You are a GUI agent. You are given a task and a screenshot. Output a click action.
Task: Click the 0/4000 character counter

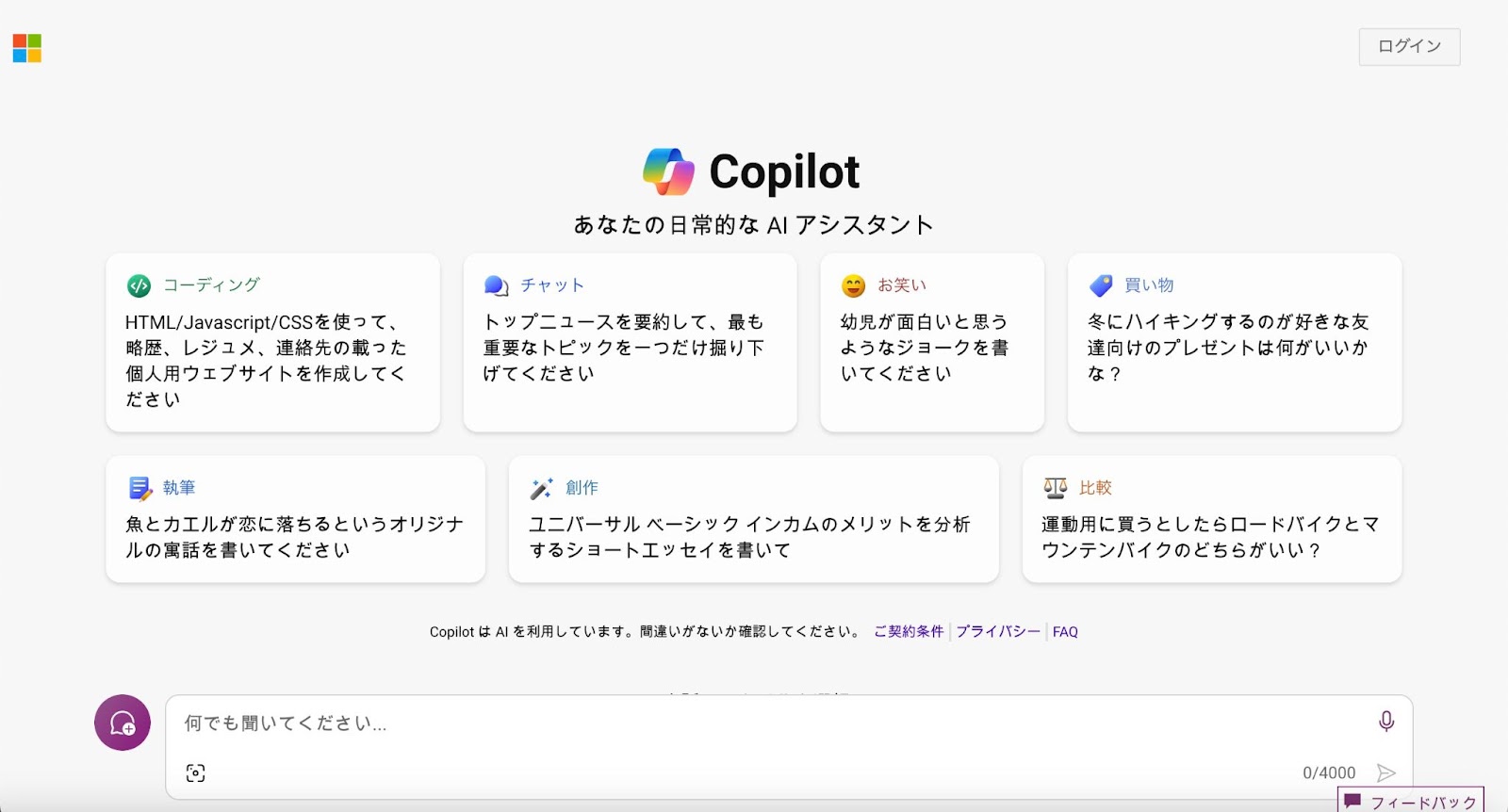coord(1329,772)
